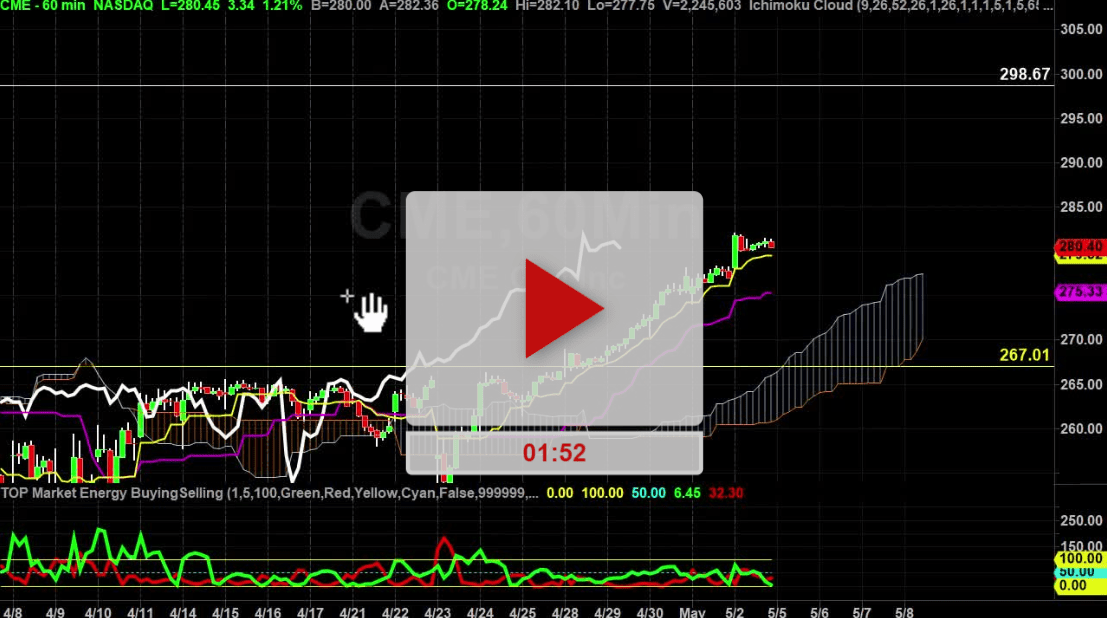Click the 4/22 date label

395,612
